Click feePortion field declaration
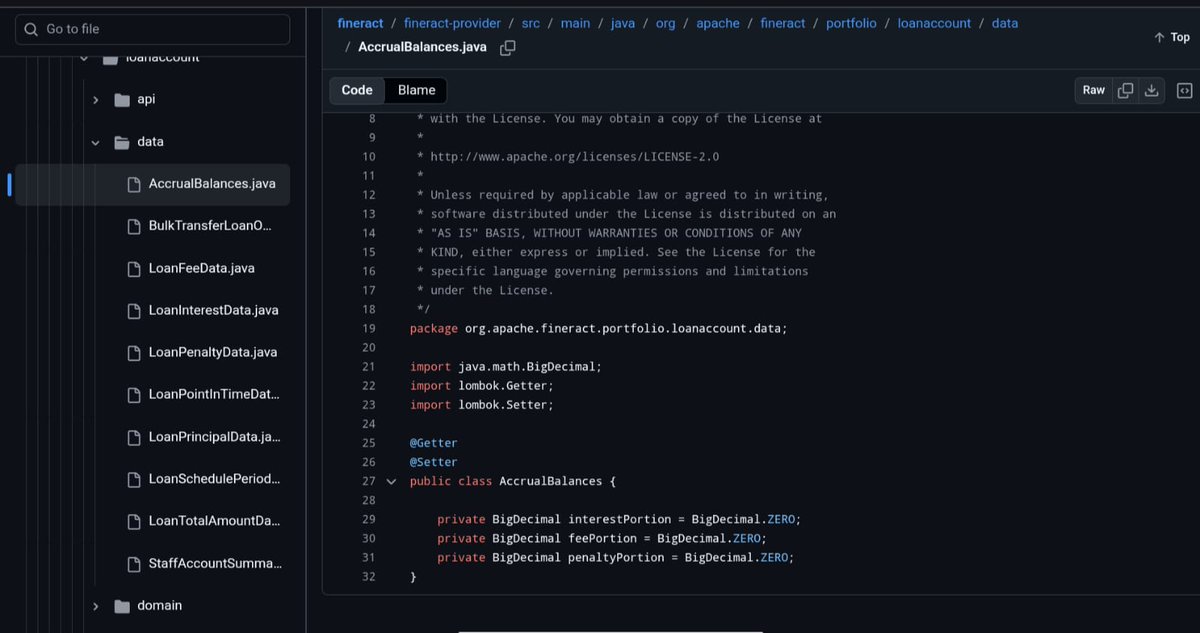Screen dimensions: 1200x633 click(602, 538)
